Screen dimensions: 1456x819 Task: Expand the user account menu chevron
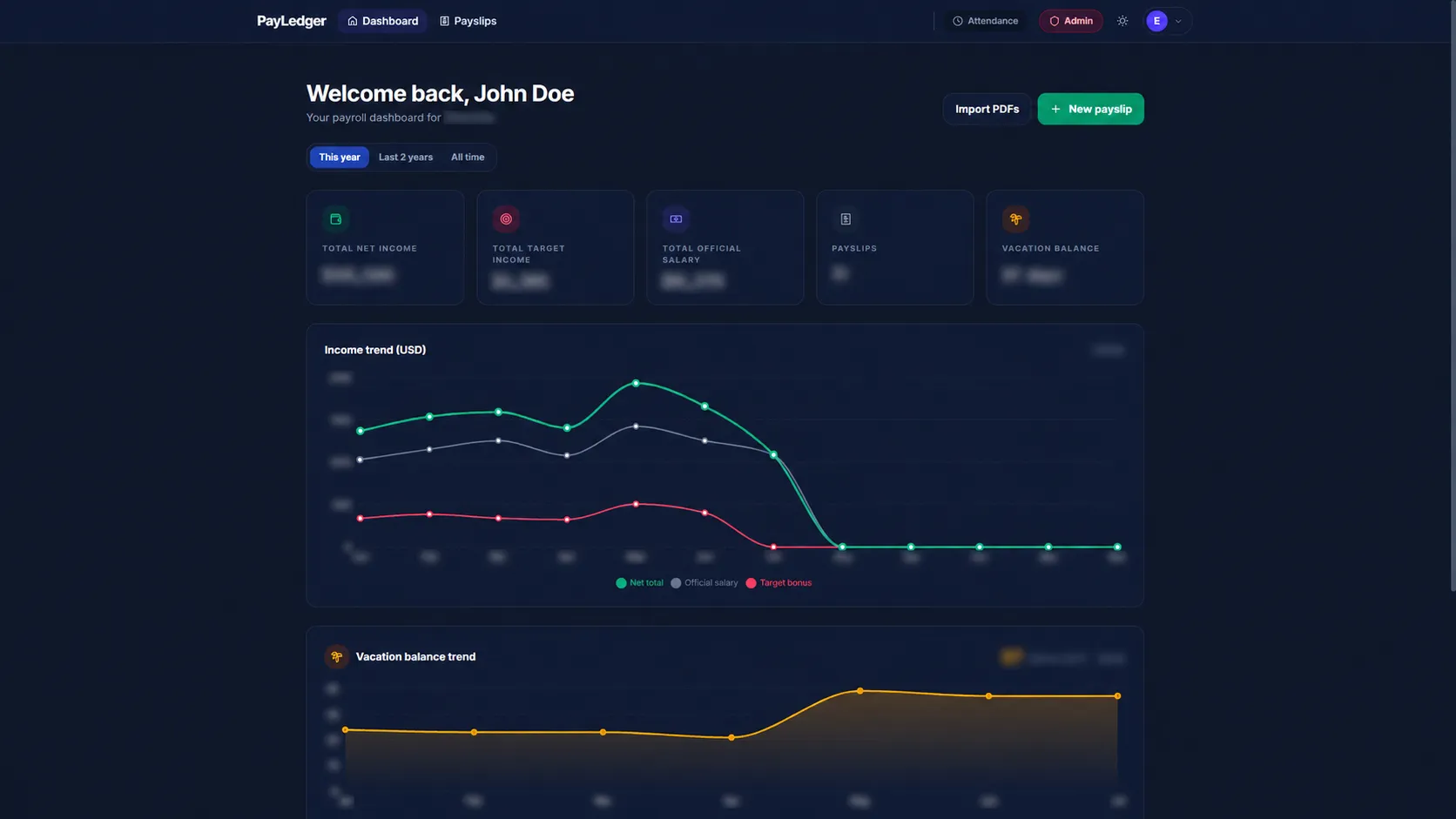(x=1178, y=21)
